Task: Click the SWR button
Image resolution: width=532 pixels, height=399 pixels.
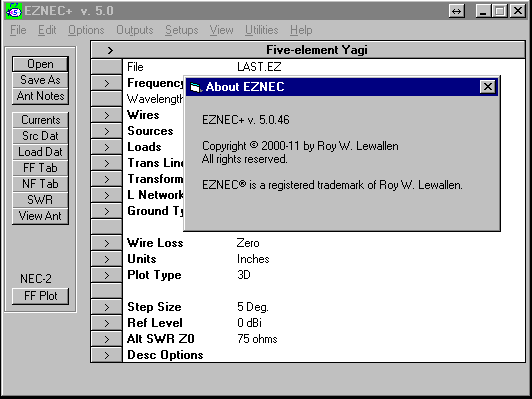Action: (x=40, y=200)
